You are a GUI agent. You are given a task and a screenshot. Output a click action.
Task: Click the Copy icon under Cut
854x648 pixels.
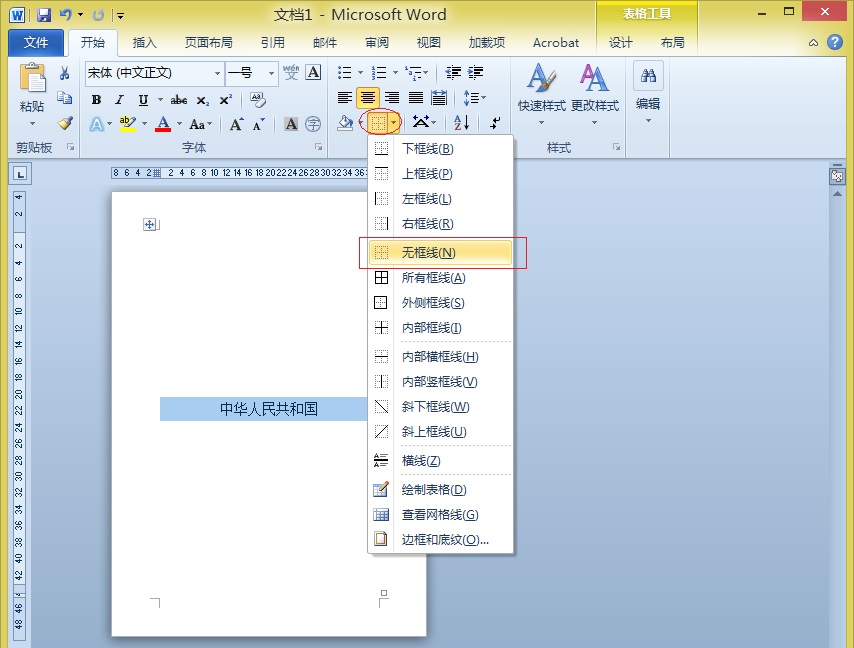tap(64, 98)
